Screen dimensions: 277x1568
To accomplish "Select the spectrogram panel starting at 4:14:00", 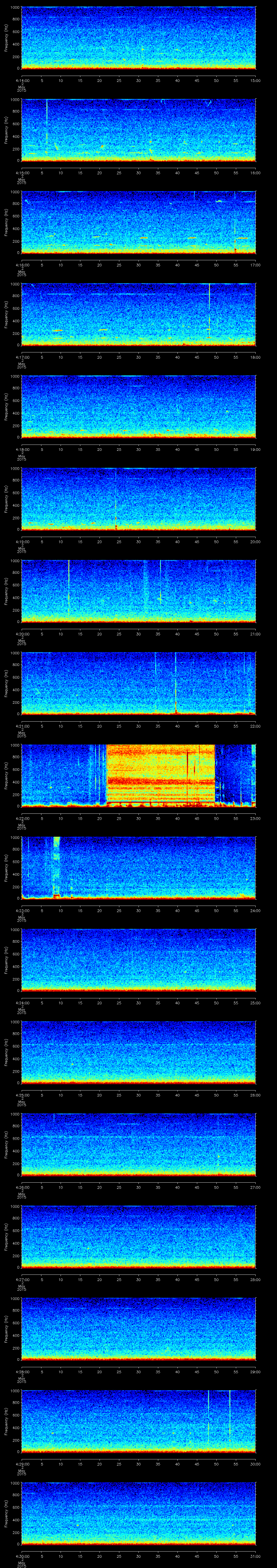I will tap(138, 38).
